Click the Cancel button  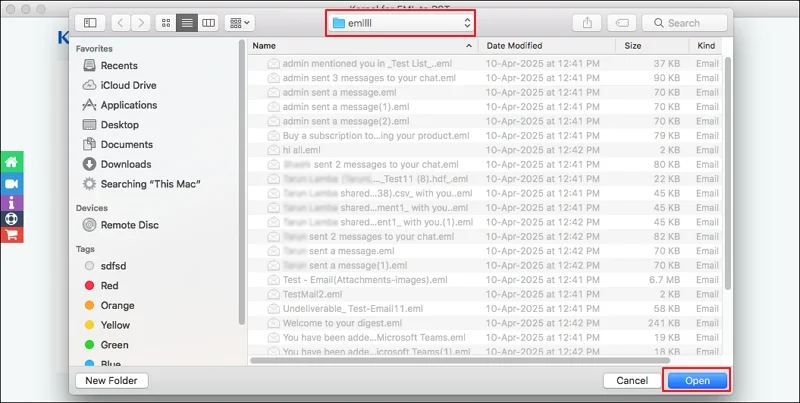click(632, 381)
